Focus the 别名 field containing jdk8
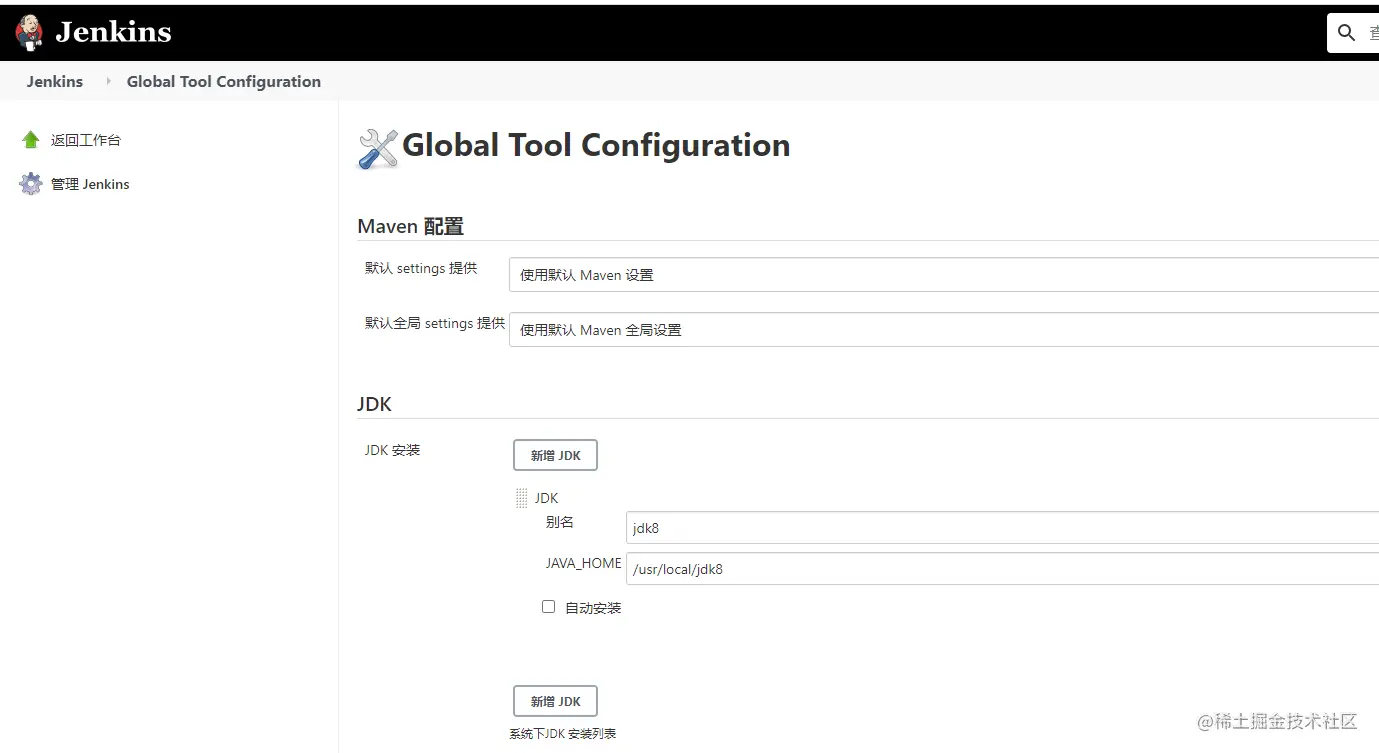 [x=1002, y=528]
